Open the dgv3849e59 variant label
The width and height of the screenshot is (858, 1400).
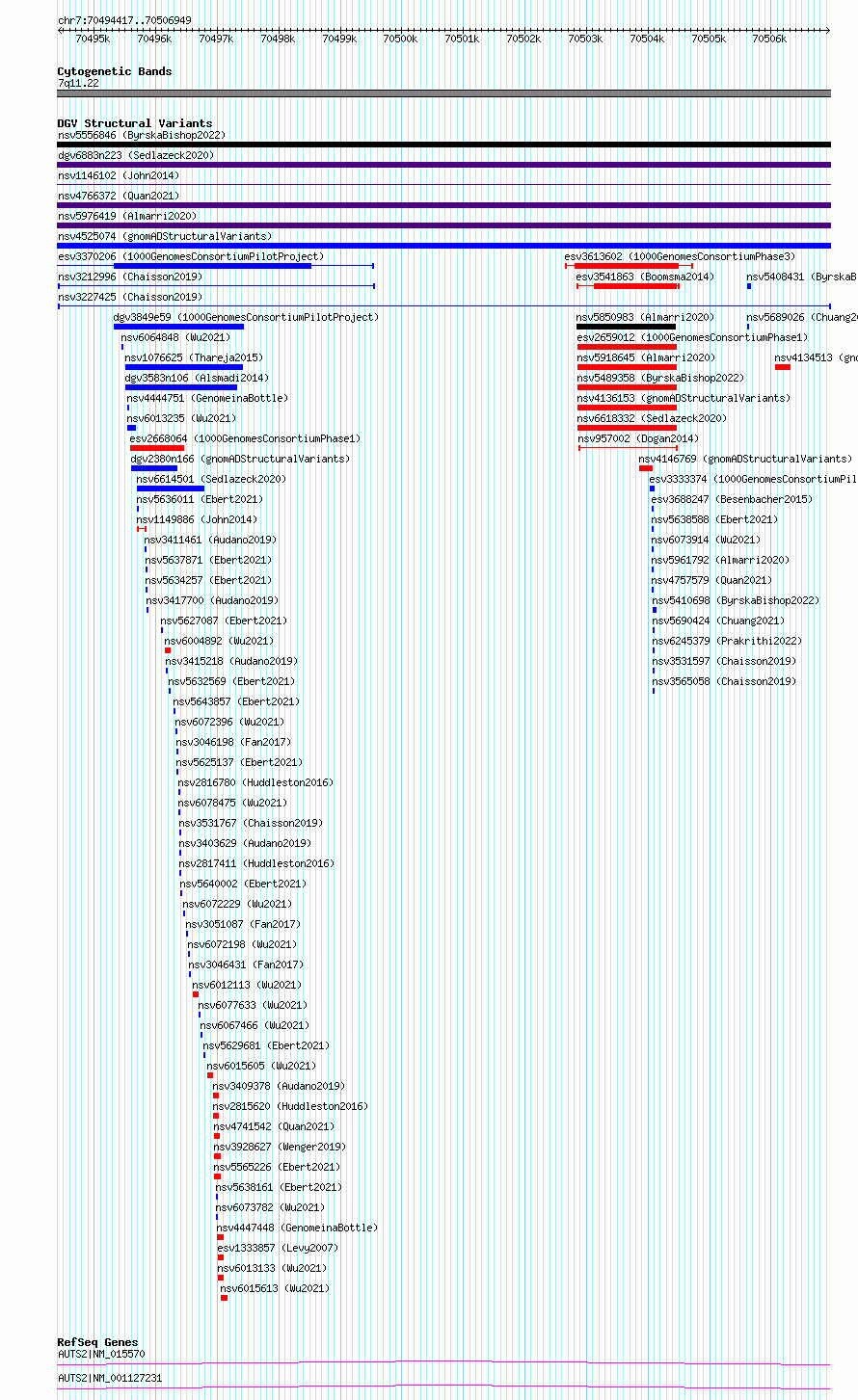pos(246,317)
